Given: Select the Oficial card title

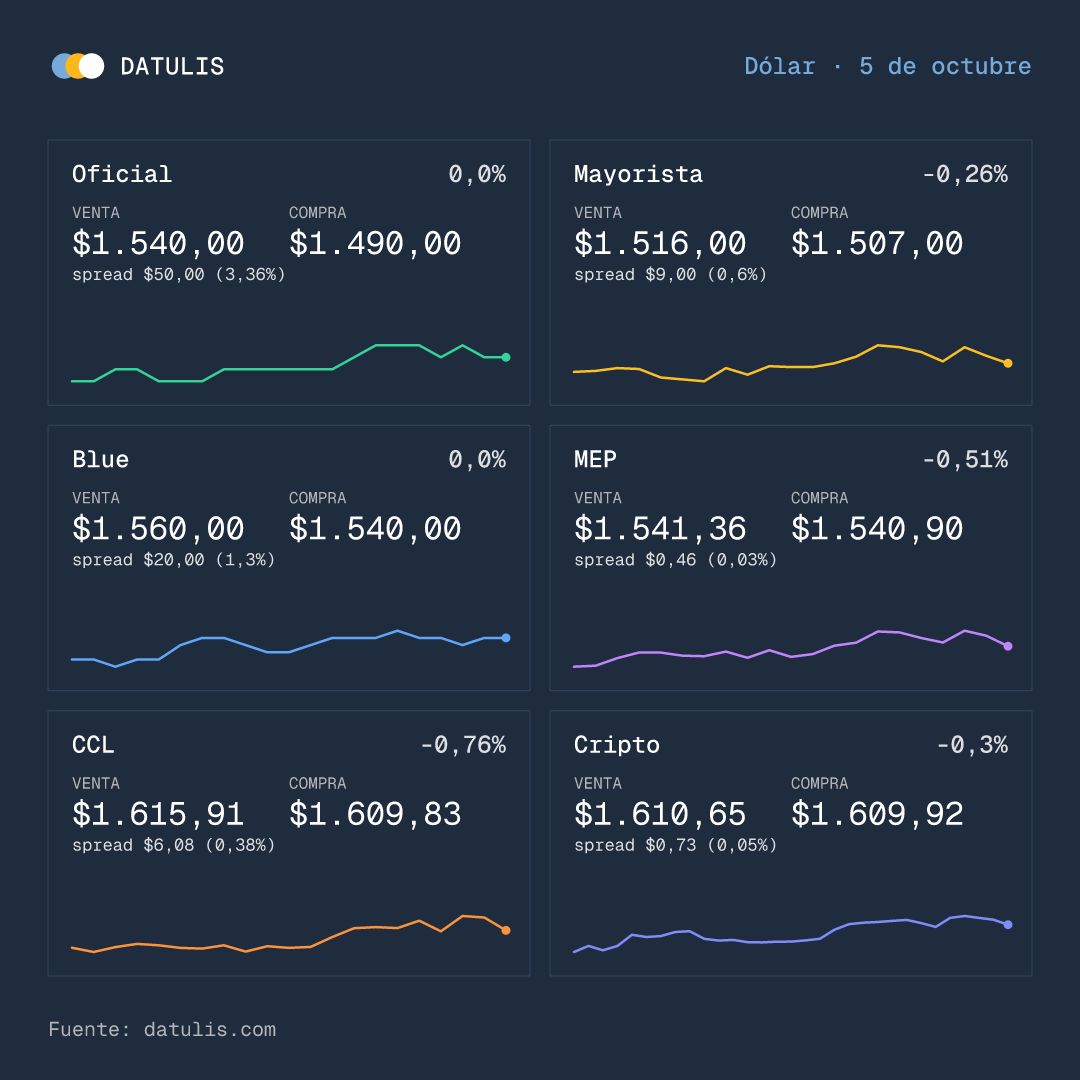Looking at the screenshot, I should pyautogui.click(x=122, y=174).
